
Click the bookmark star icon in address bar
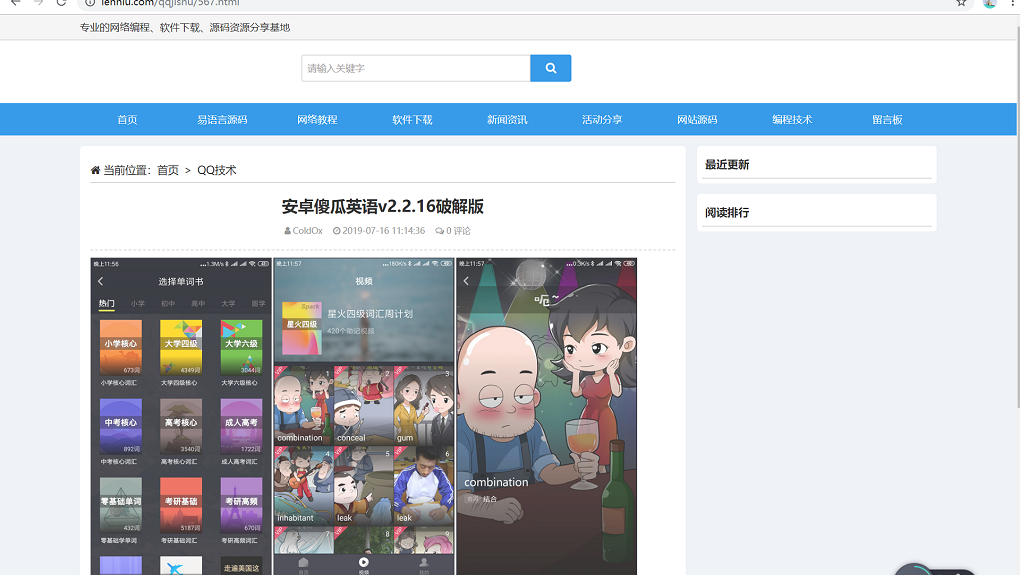[961, 3]
